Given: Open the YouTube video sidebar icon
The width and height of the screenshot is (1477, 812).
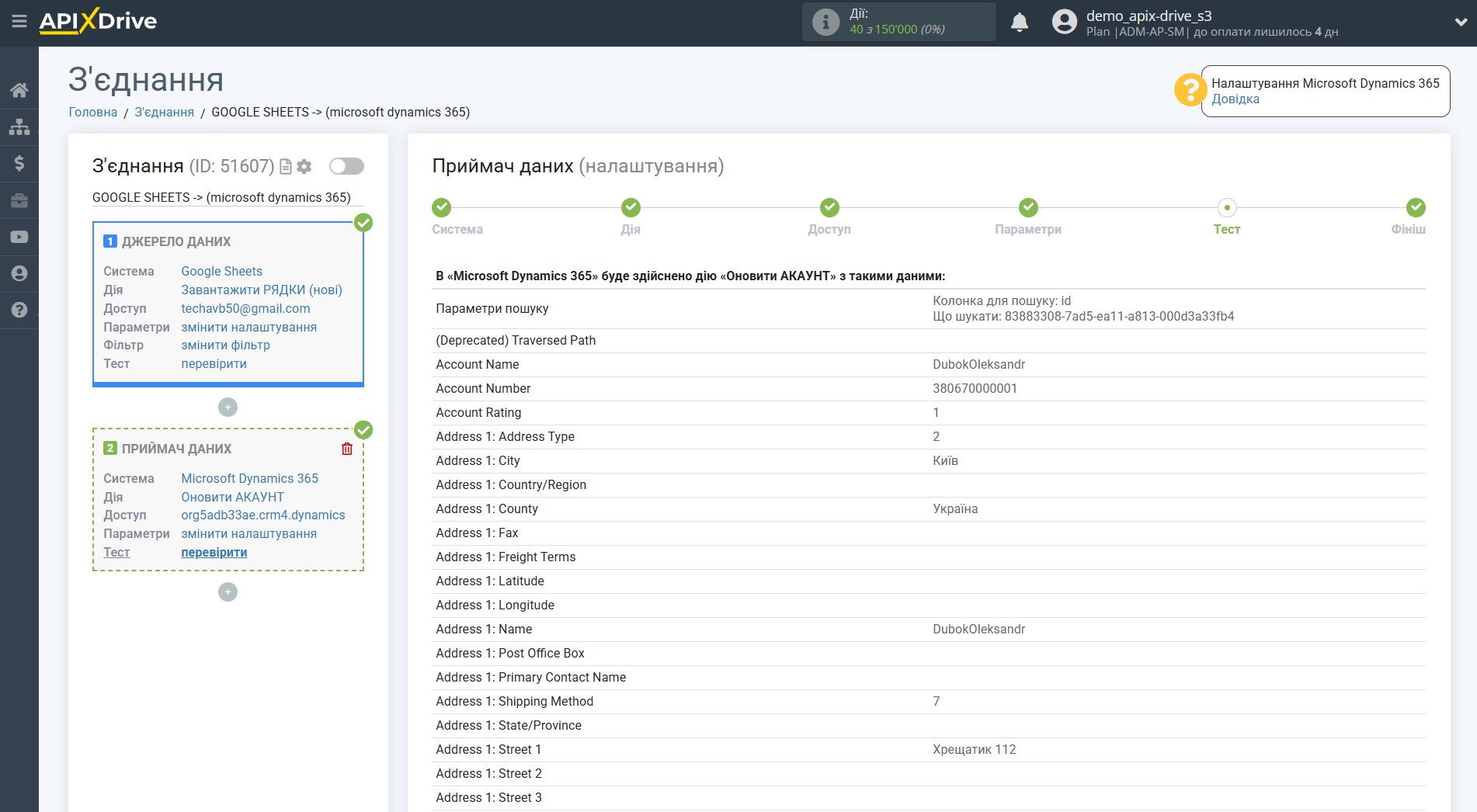Looking at the screenshot, I should (19, 237).
